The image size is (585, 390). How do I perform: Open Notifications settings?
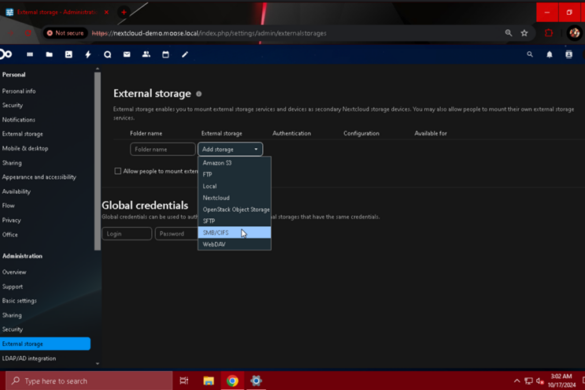pyautogui.click(x=19, y=120)
